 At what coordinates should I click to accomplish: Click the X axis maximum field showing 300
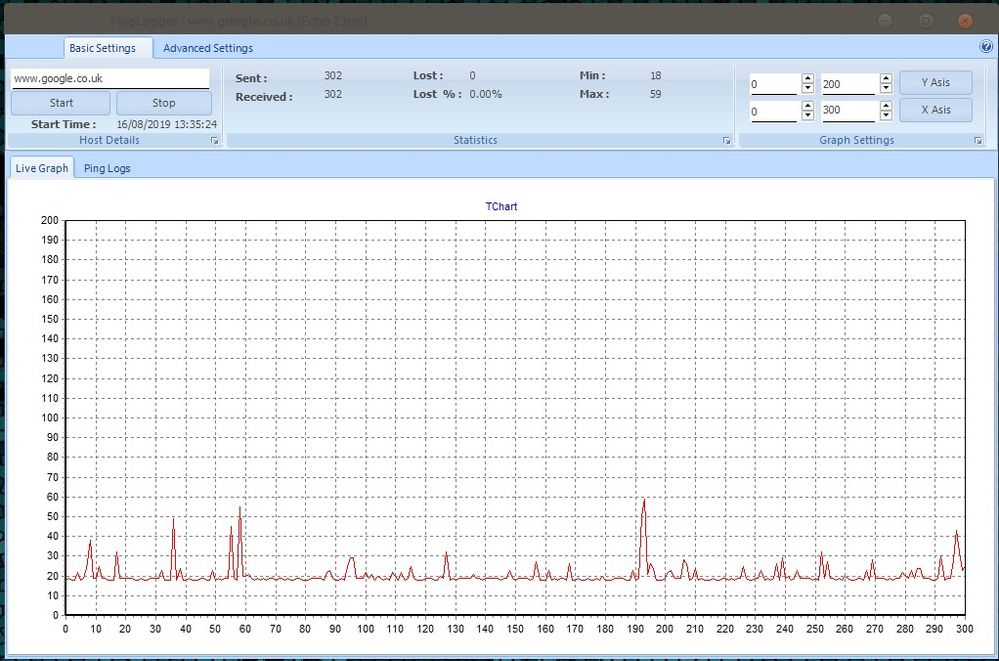847,110
